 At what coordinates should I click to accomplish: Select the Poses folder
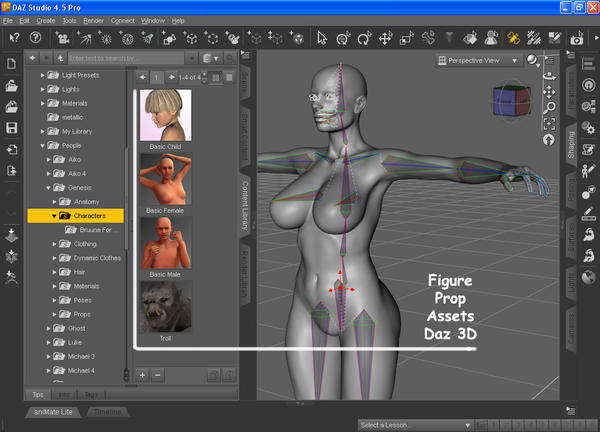[x=83, y=300]
